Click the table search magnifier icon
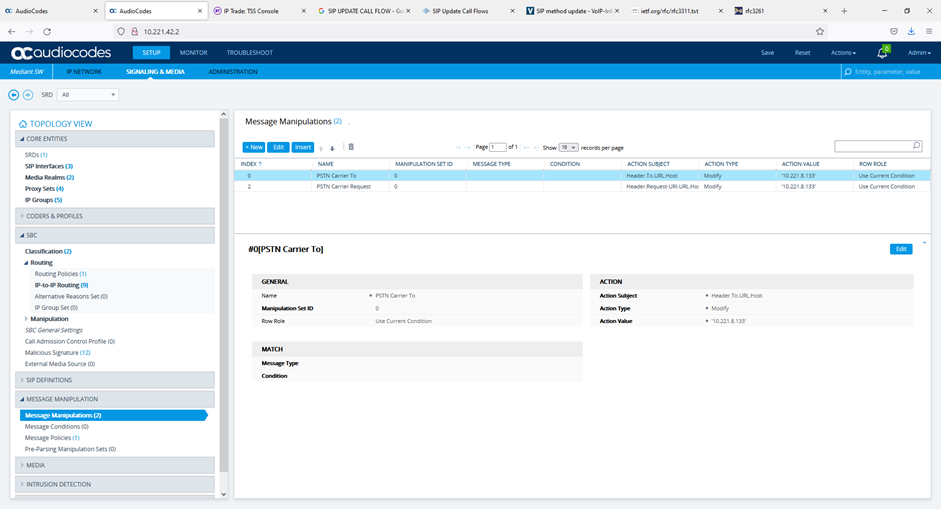 tap(916, 146)
